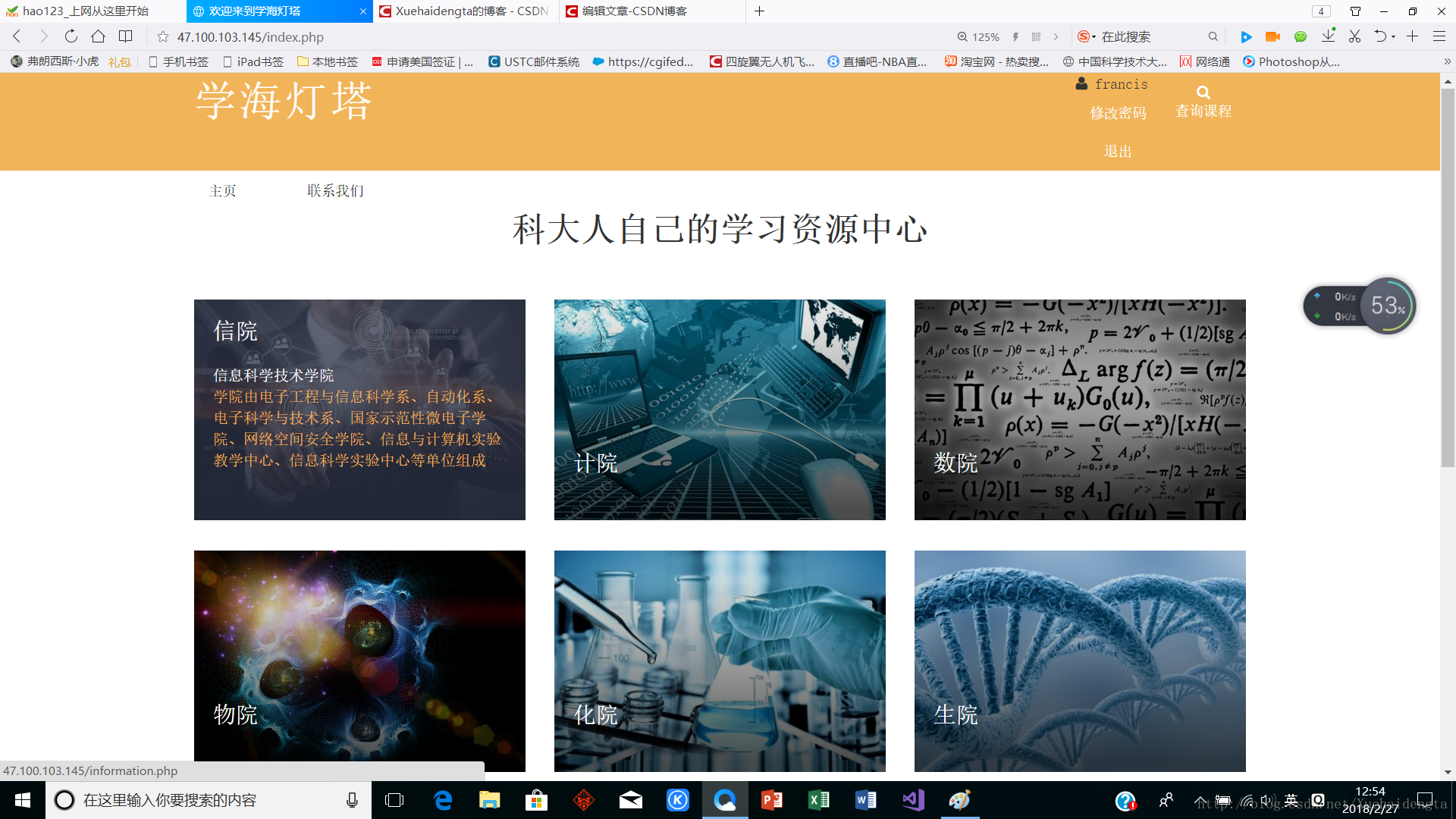Screen dimensions: 1456x819
Task: Click the scissors screenshot tool icon
Action: (x=1354, y=36)
